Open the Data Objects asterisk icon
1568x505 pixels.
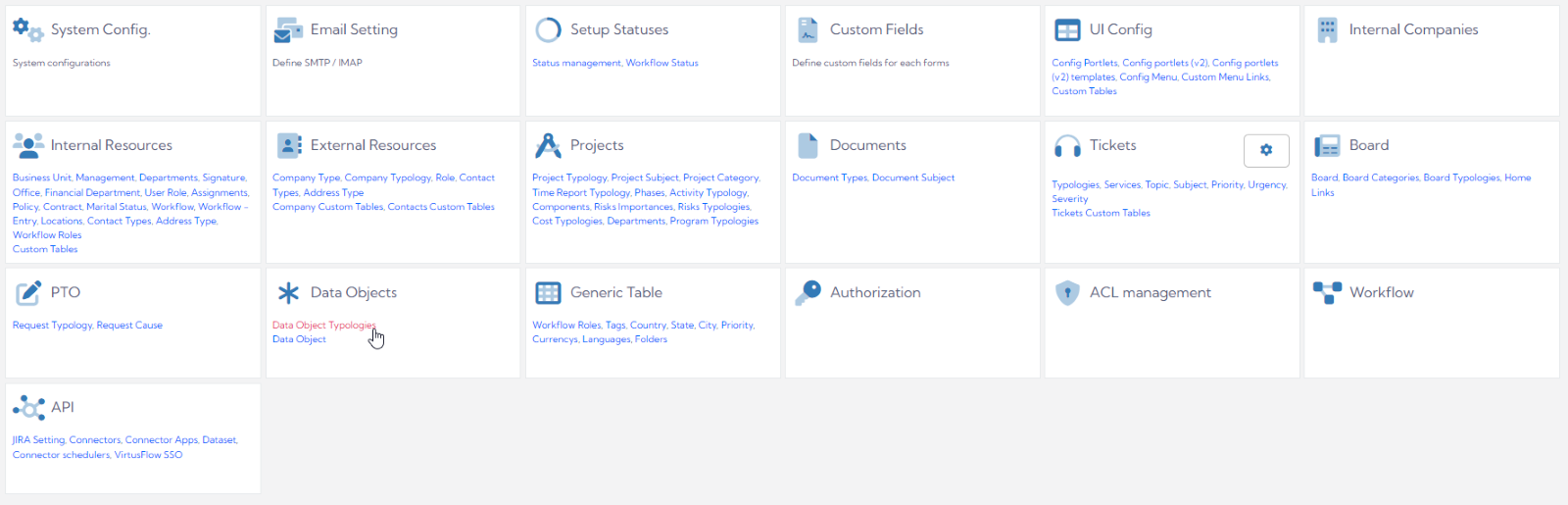pos(288,292)
